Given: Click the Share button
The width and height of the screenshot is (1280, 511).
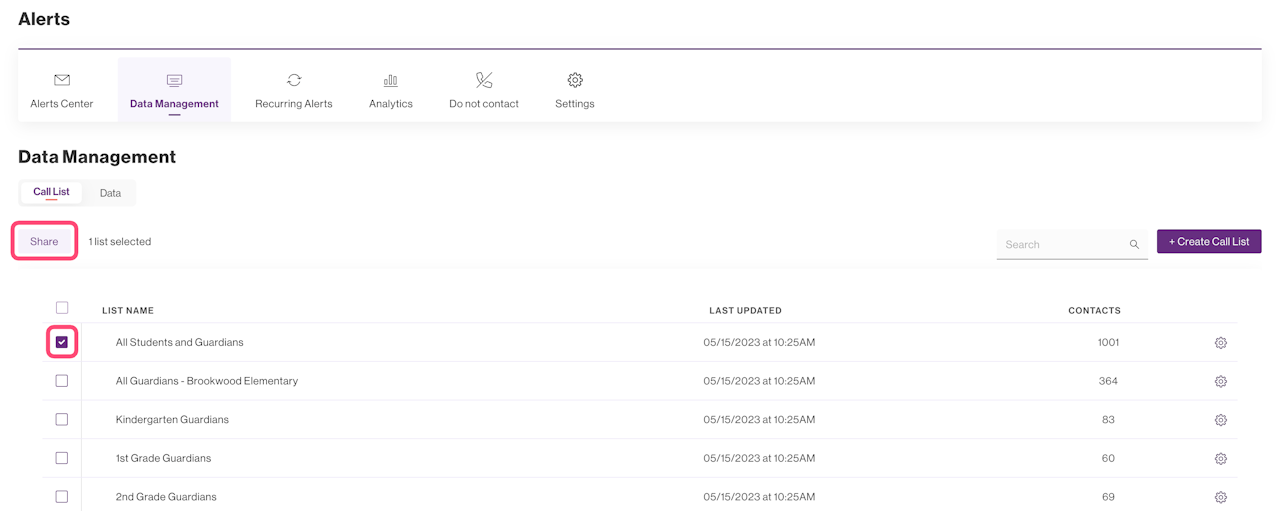Looking at the screenshot, I should (44, 242).
